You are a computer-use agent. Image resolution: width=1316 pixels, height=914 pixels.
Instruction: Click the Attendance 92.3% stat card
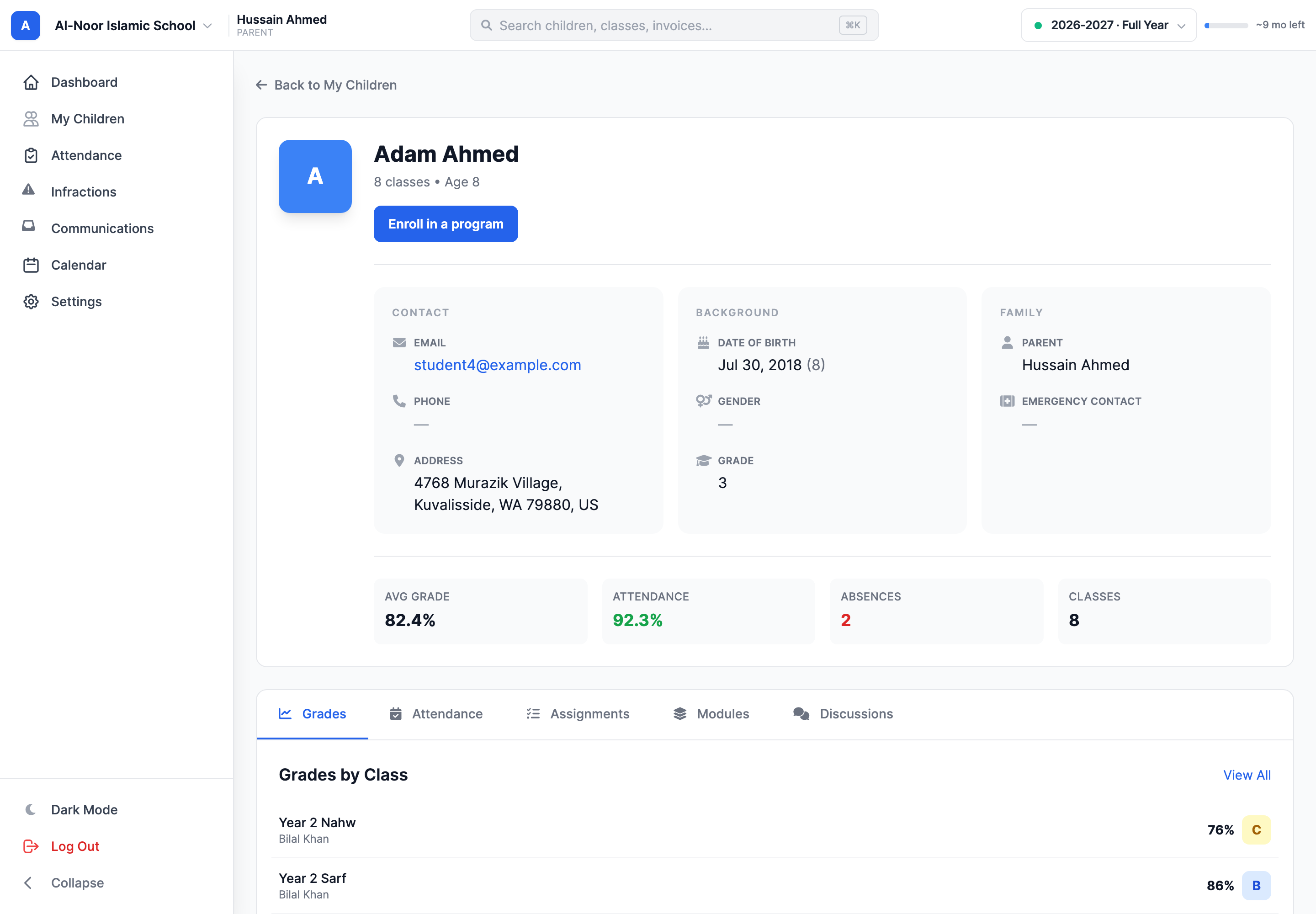click(x=708, y=611)
